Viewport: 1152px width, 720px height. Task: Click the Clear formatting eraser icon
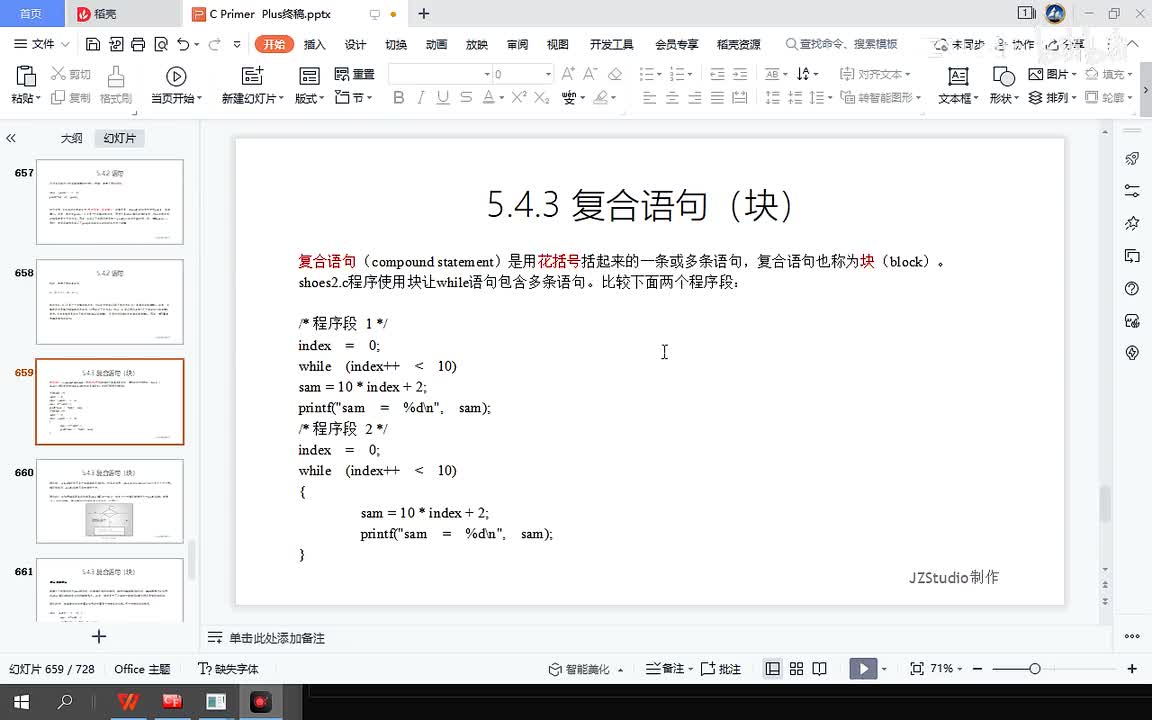[x=615, y=73]
